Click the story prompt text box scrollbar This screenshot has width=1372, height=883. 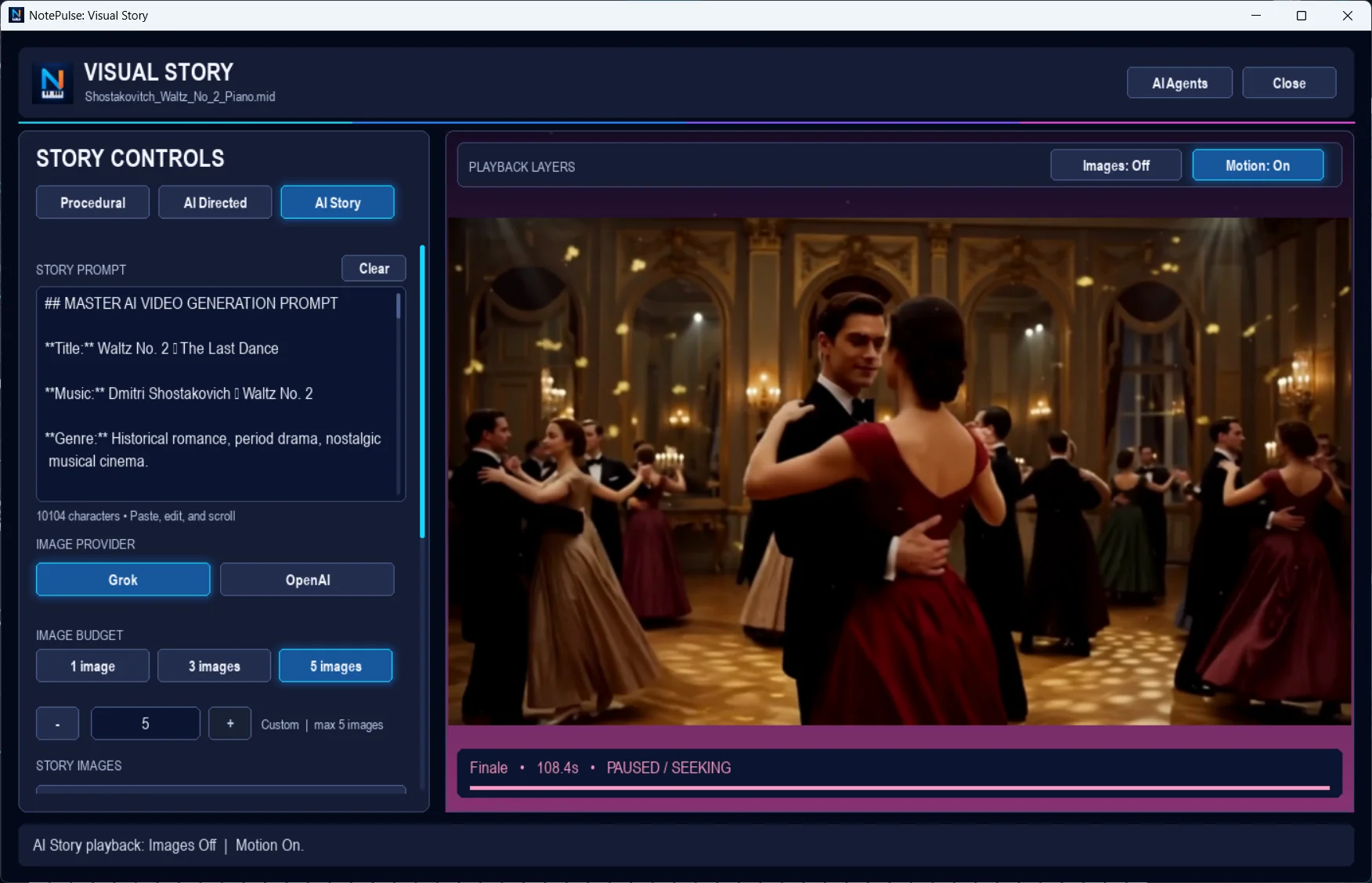click(x=399, y=306)
